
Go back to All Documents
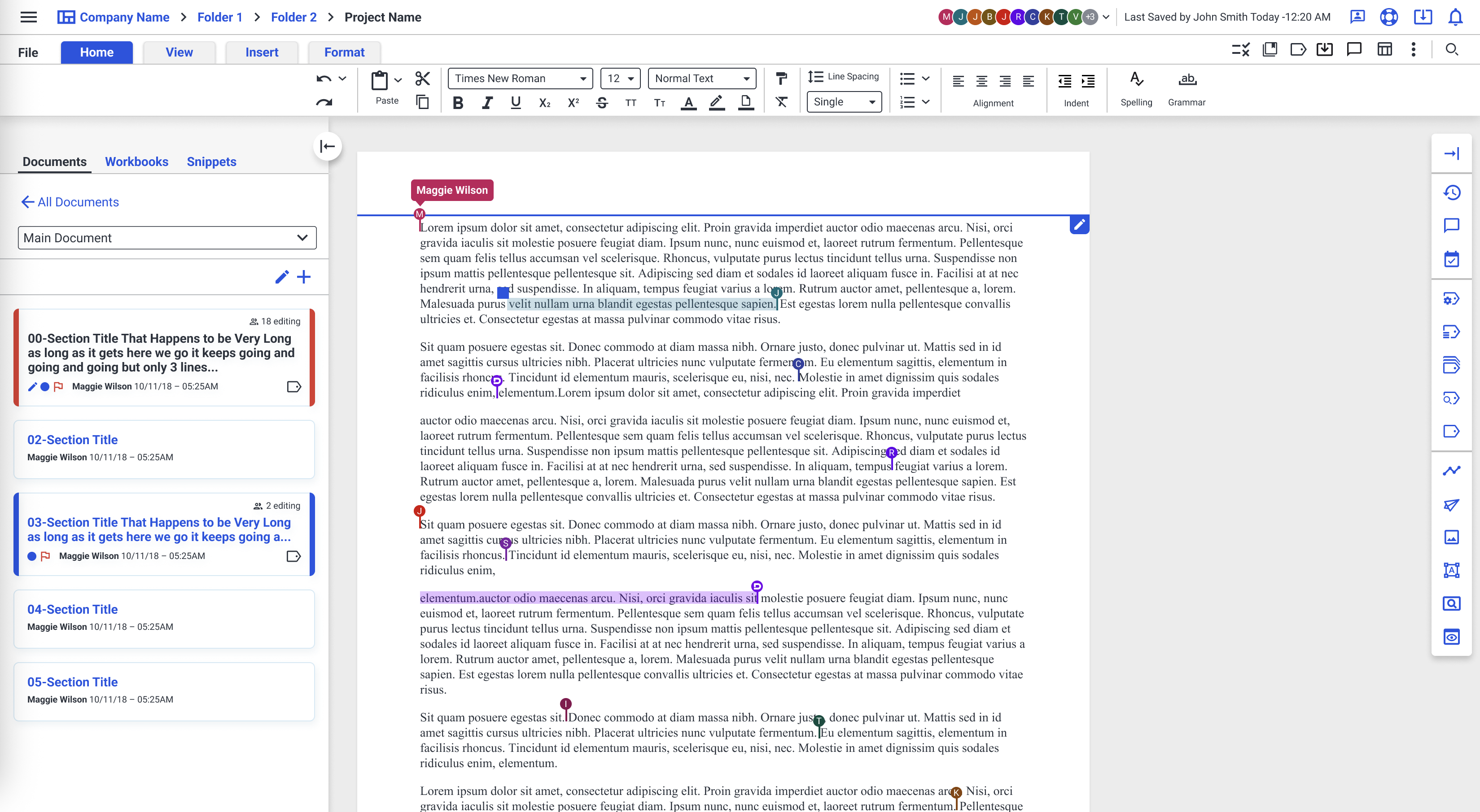coord(70,202)
